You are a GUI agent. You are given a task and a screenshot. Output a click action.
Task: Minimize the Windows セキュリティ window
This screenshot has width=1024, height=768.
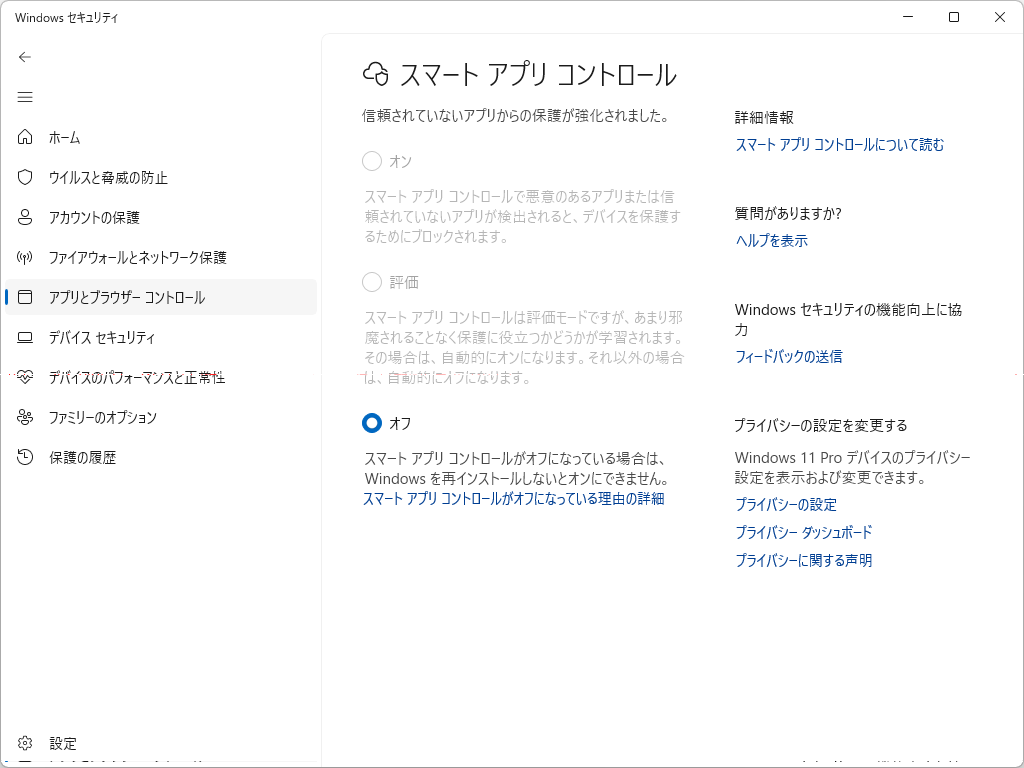(908, 18)
